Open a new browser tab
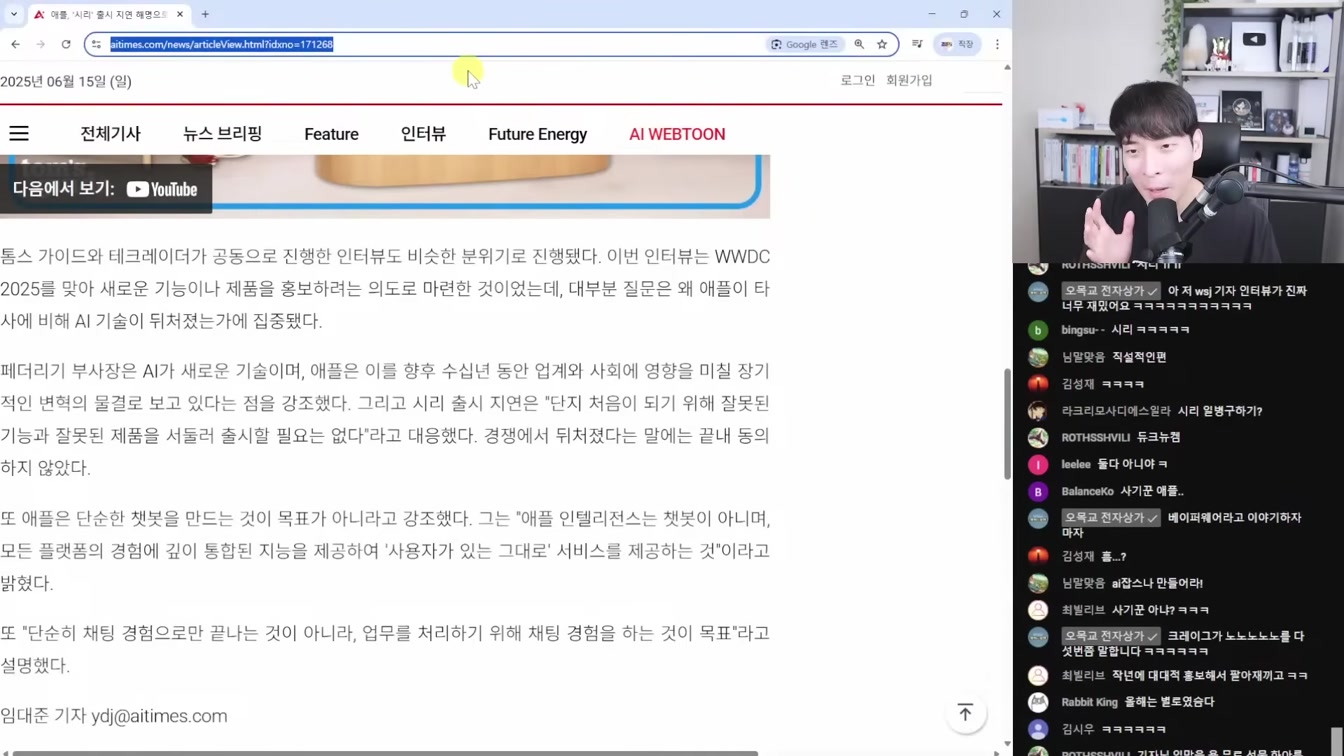This screenshot has width=1344, height=756. click(205, 14)
